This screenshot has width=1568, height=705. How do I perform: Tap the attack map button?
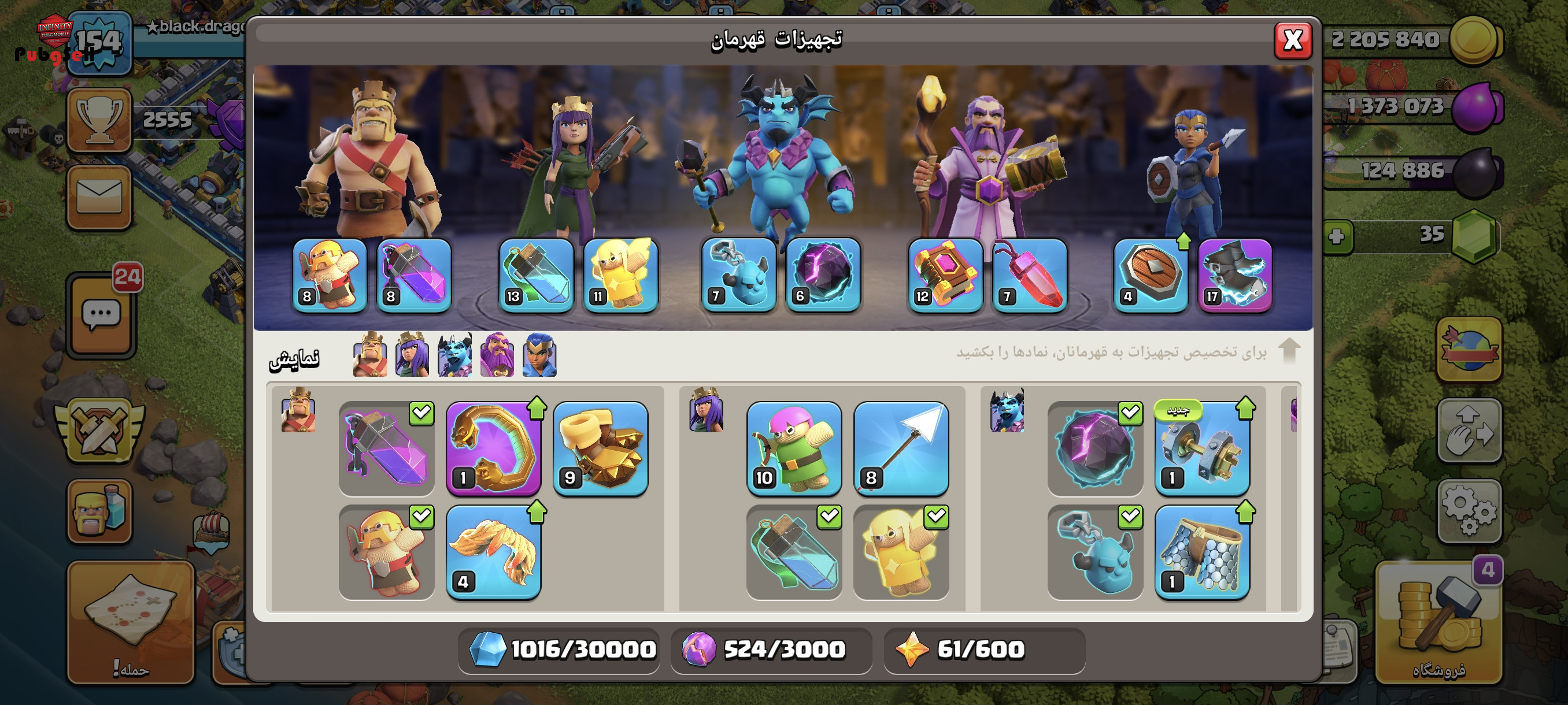tap(131, 622)
